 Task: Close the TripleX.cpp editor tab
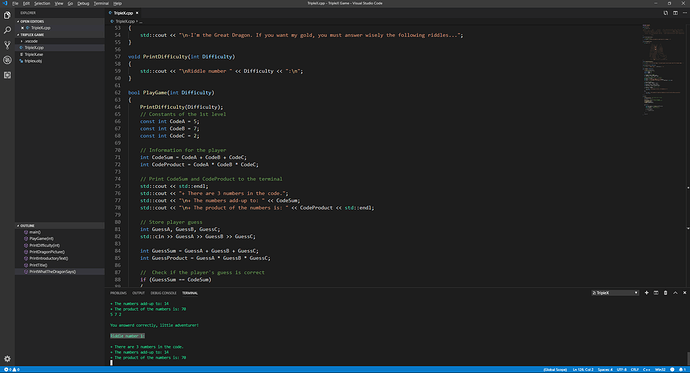(137, 13)
